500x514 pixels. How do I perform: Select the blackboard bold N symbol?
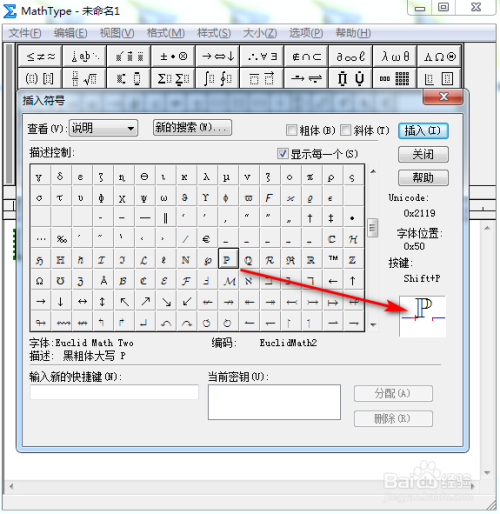coord(186,260)
